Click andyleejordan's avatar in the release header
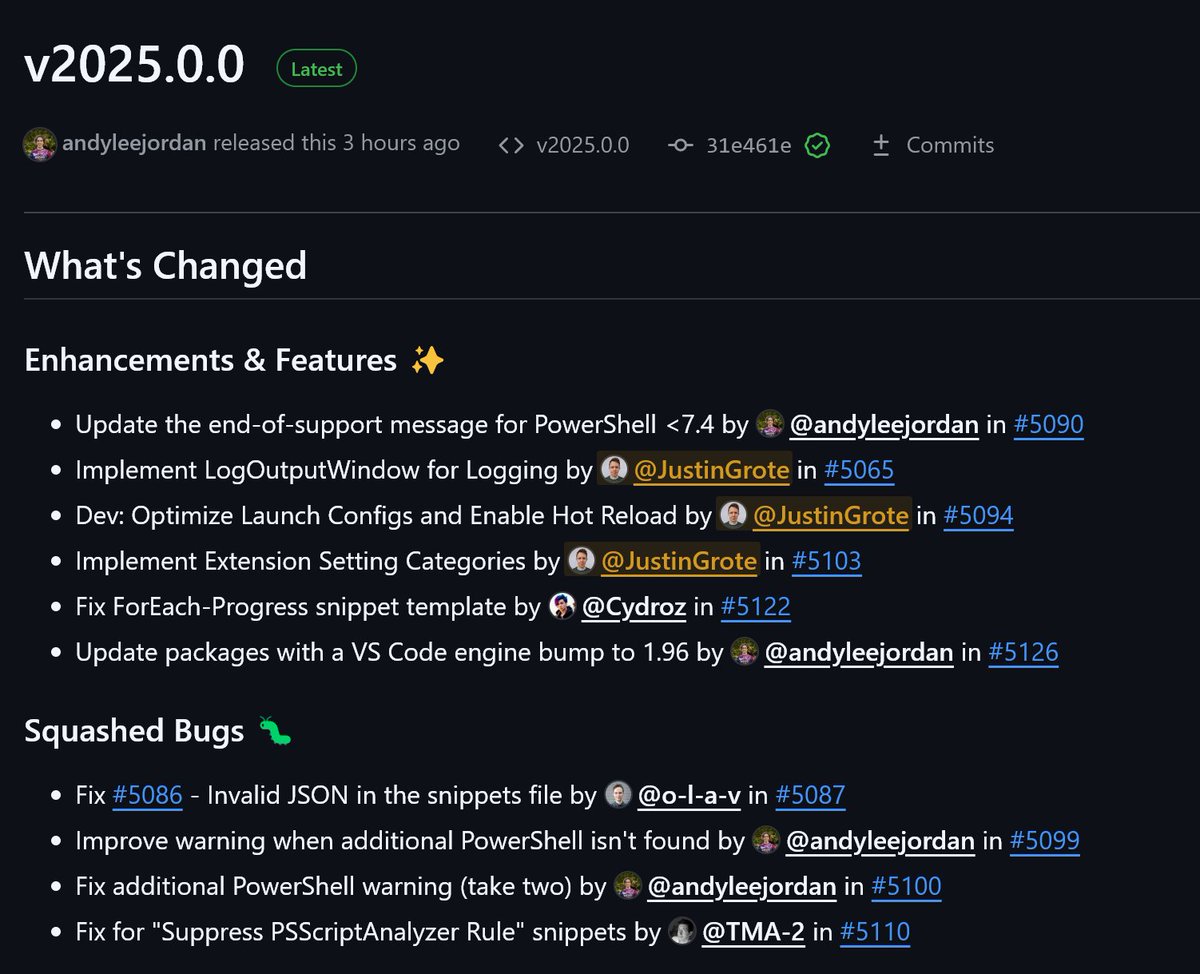The height and width of the screenshot is (974, 1200). (40, 145)
